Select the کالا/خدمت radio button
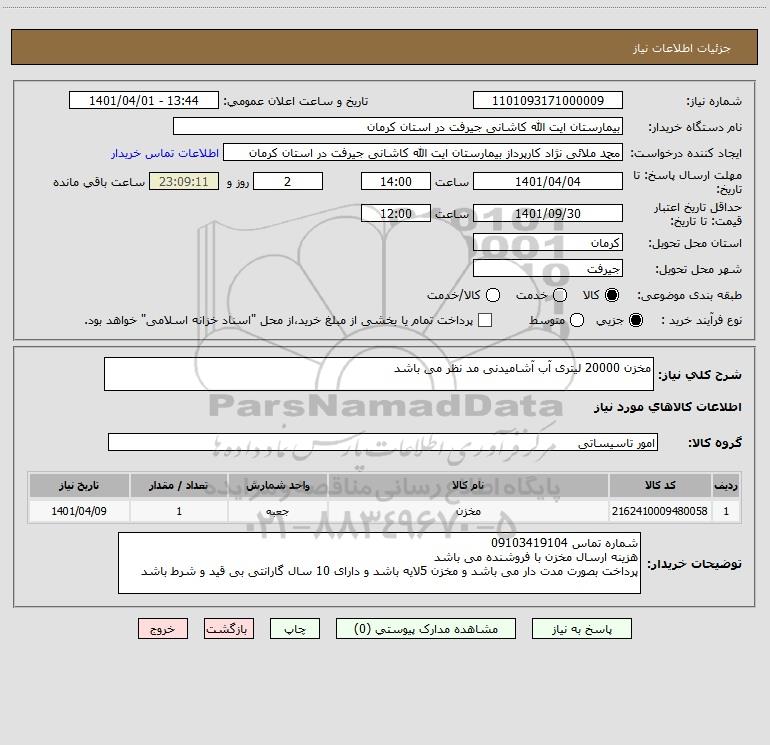The height and width of the screenshot is (745, 770). click(x=493, y=295)
